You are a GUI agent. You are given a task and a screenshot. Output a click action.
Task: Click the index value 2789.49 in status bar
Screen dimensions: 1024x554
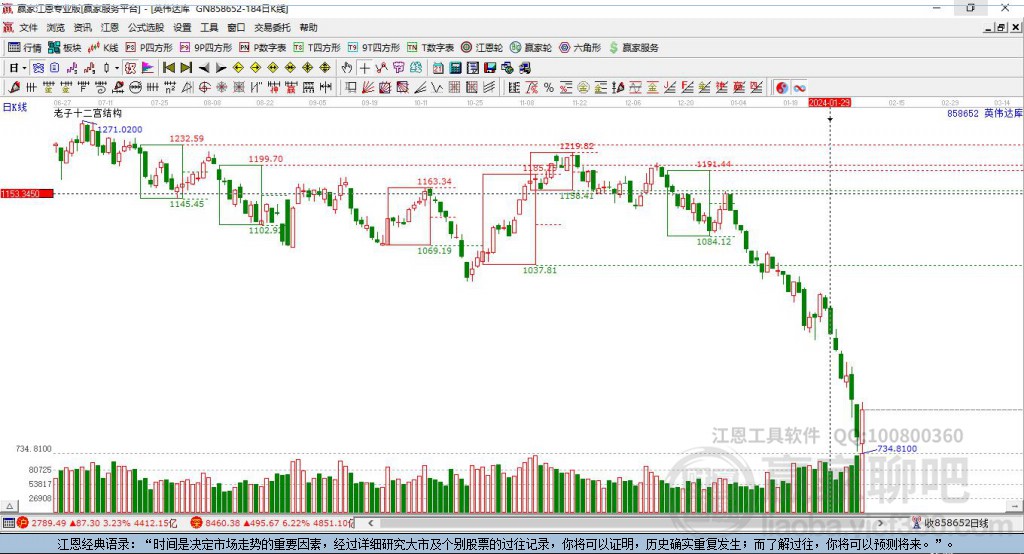coord(48,523)
